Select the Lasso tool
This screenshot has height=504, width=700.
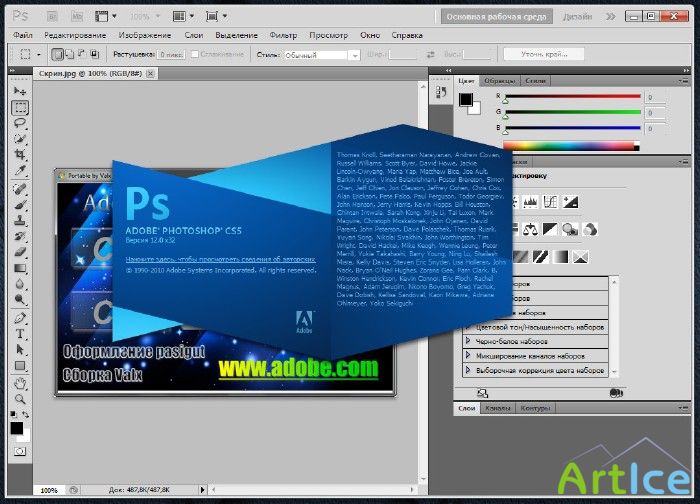tap(20, 123)
